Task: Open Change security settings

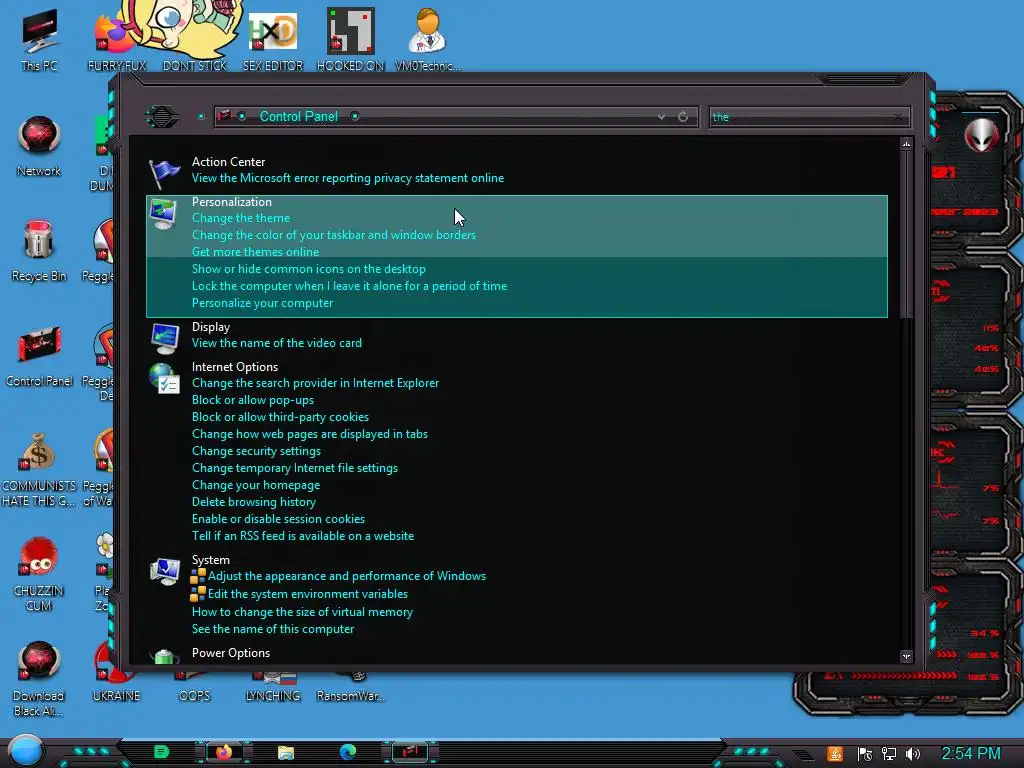Action: tap(257, 451)
